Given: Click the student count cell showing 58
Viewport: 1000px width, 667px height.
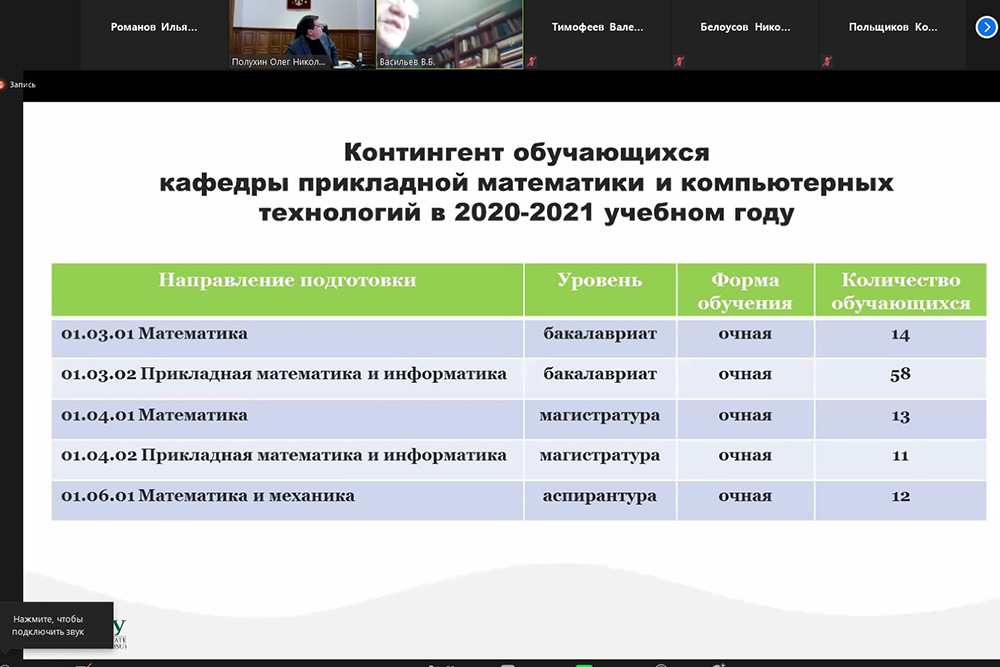Looking at the screenshot, I should [900, 375].
